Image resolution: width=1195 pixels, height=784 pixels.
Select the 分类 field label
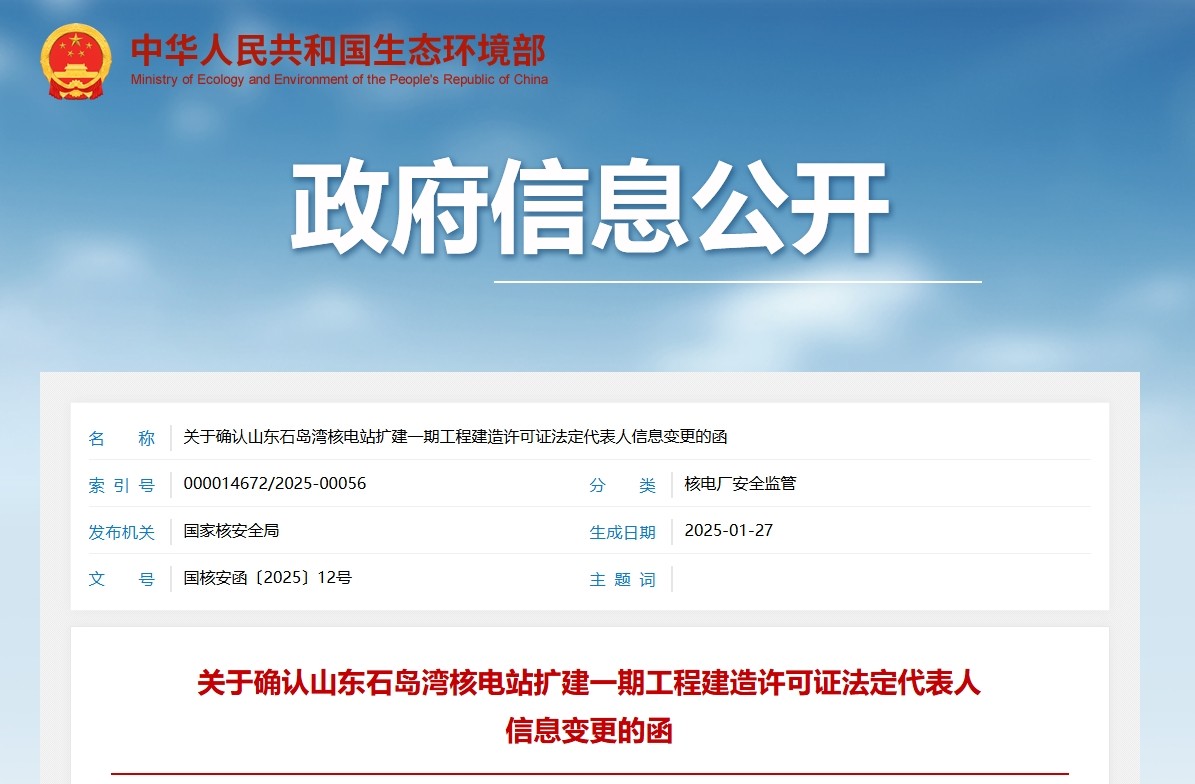click(622, 486)
